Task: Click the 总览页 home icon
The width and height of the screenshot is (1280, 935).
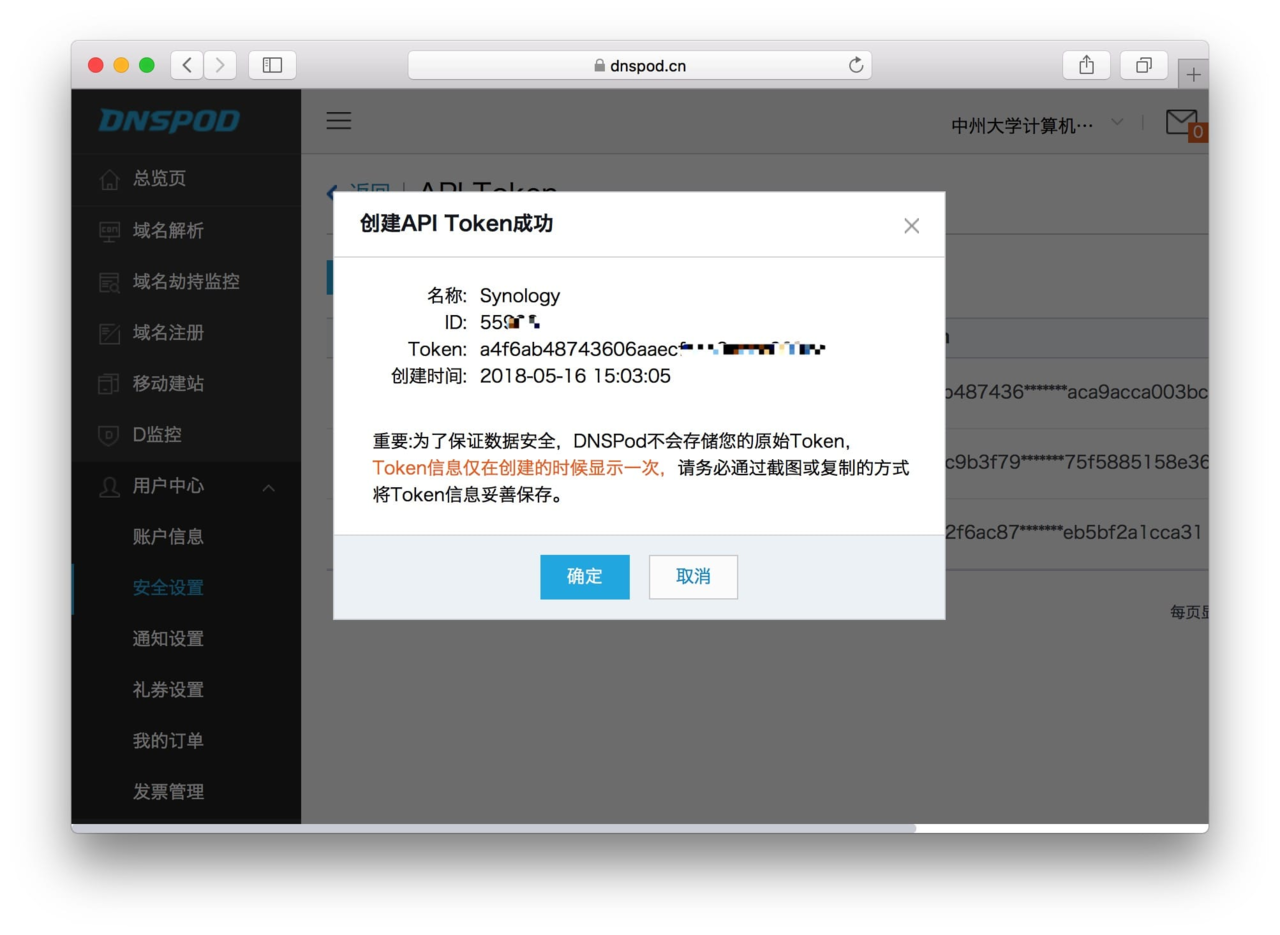Action: pyautogui.click(x=109, y=180)
